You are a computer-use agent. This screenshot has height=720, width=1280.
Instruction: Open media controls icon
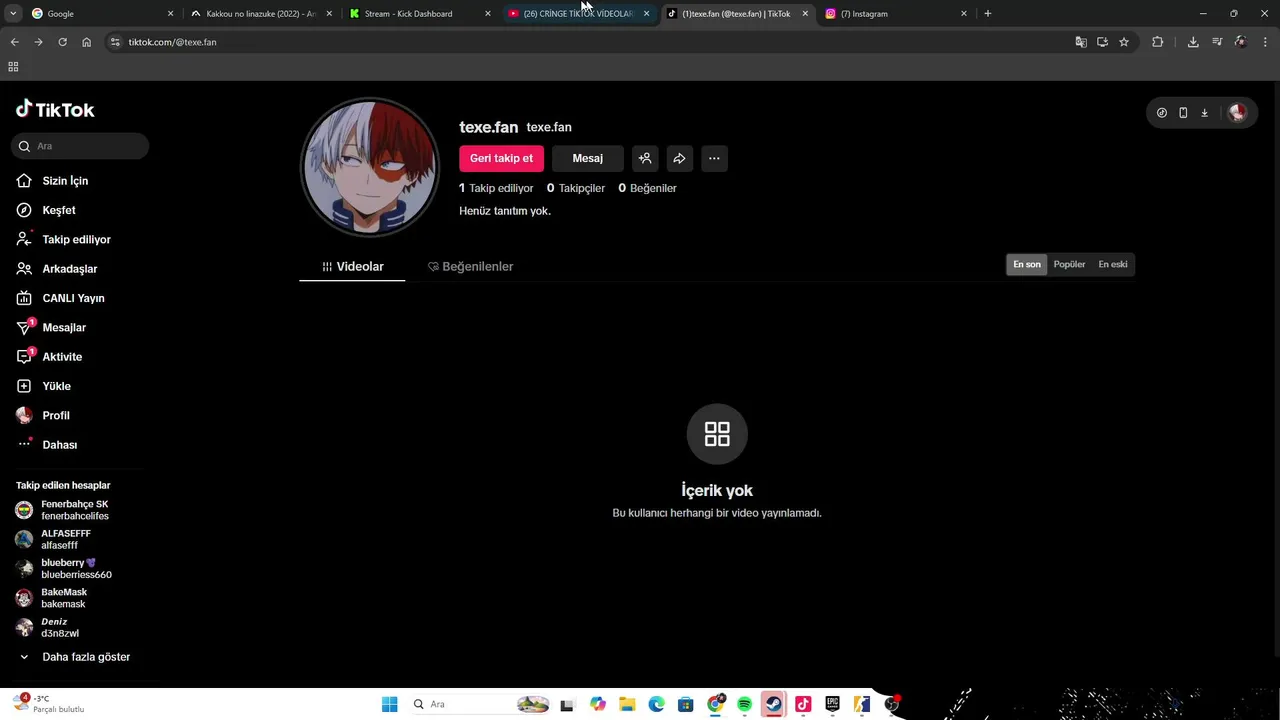[x=1217, y=42]
